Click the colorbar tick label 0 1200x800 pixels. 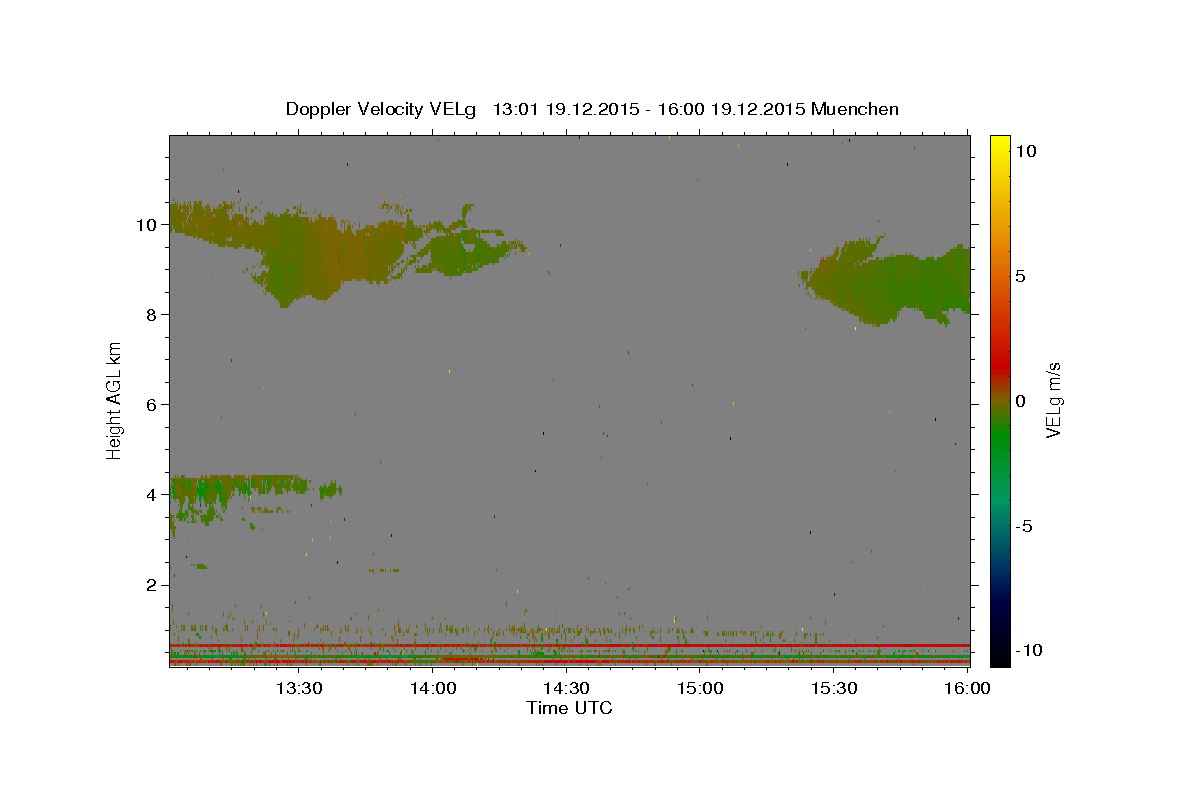click(1021, 401)
